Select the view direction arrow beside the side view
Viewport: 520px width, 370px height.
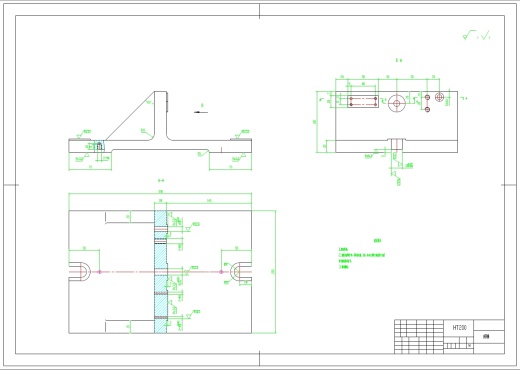[201, 112]
